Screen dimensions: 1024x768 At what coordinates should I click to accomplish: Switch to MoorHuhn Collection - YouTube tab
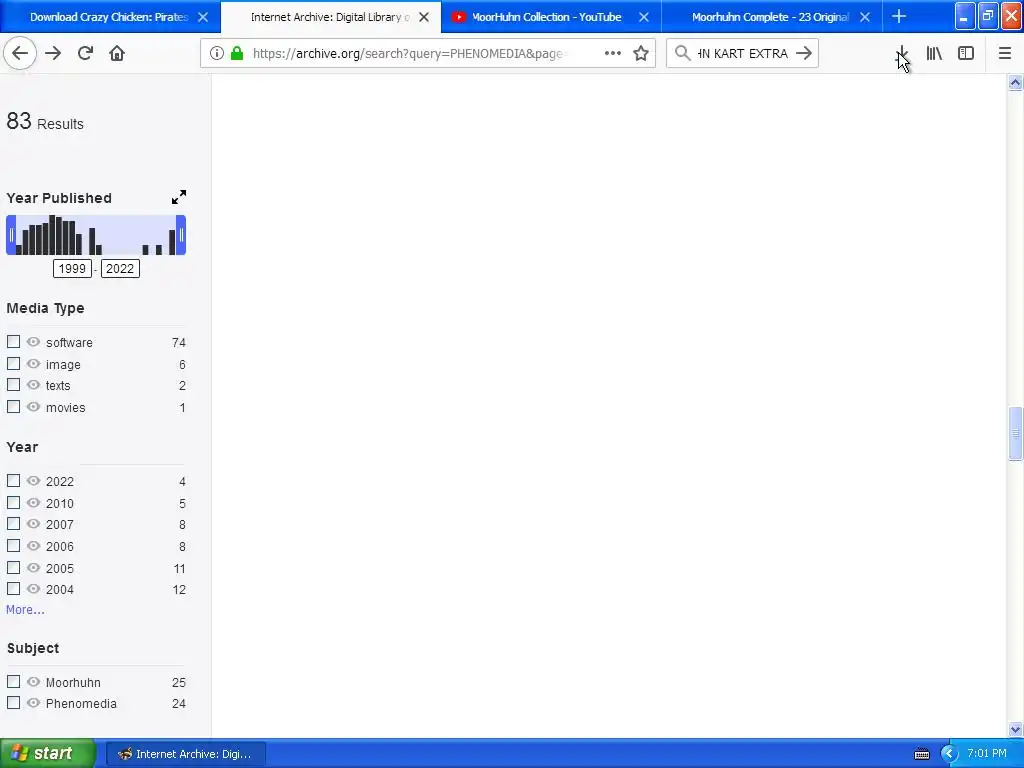click(551, 17)
